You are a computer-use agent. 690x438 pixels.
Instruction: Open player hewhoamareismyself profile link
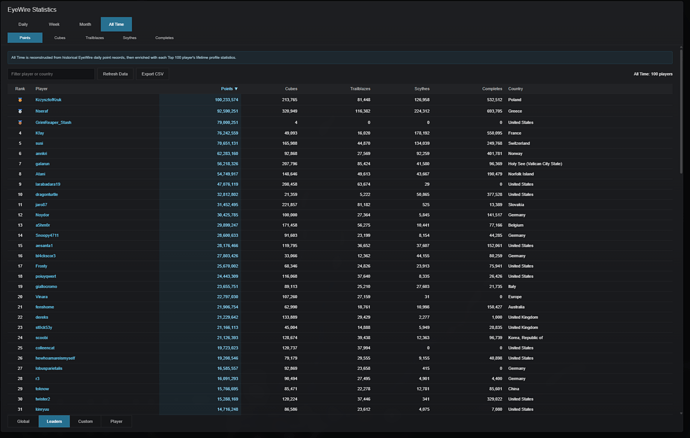[55, 358]
